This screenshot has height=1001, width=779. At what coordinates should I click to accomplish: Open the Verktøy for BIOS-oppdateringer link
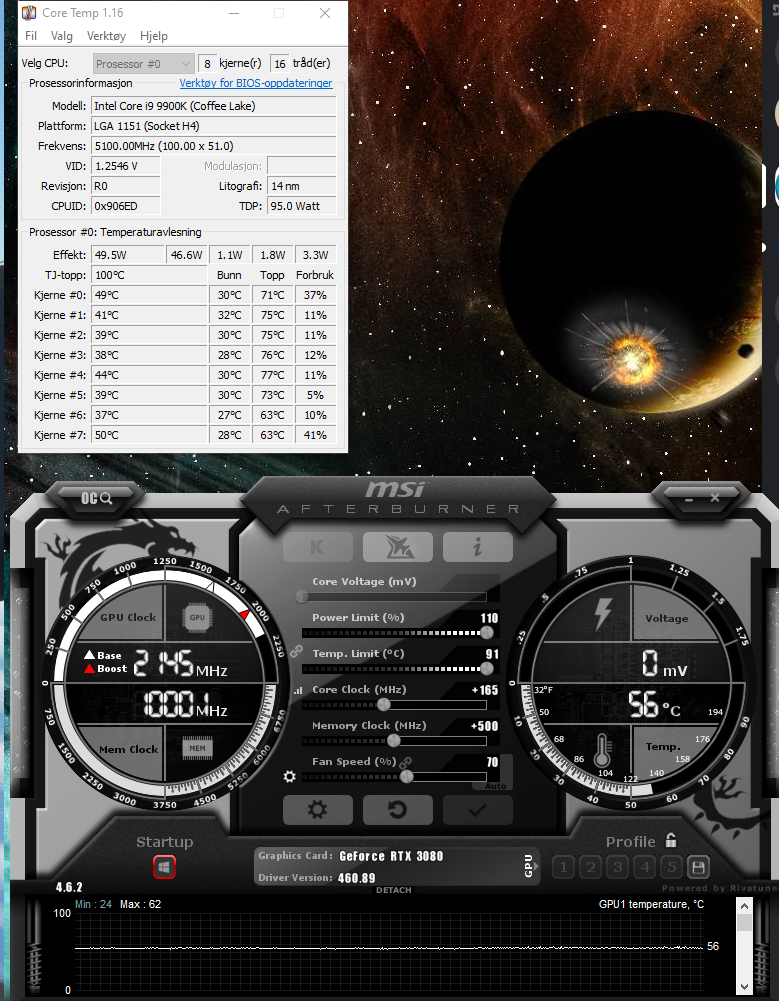[255, 83]
